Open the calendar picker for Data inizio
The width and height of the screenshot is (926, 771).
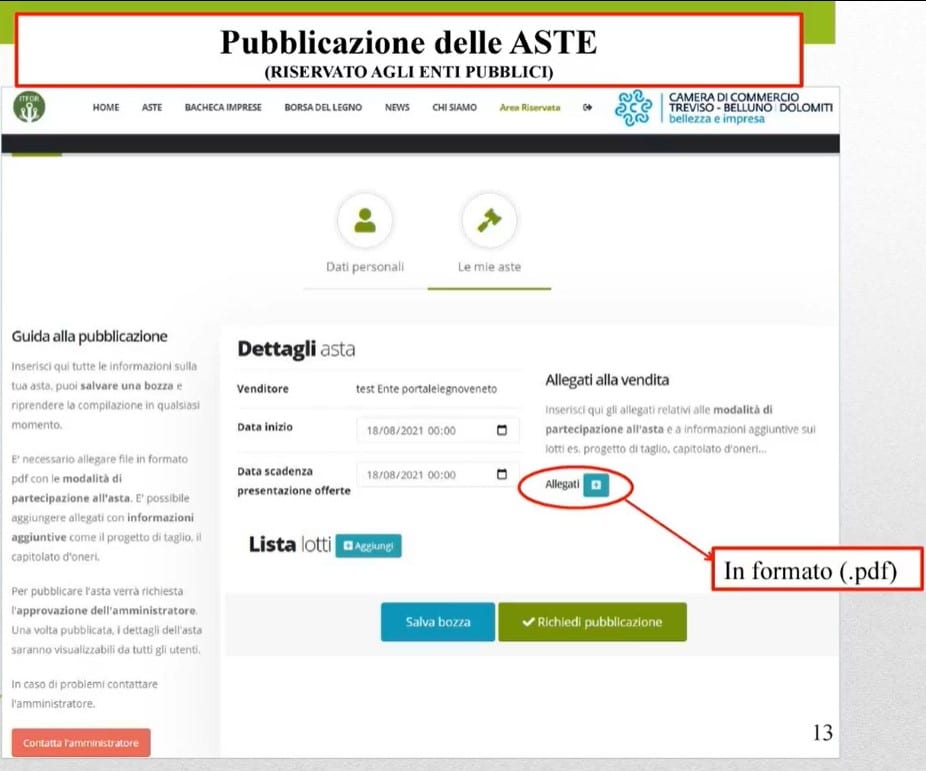(502, 431)
